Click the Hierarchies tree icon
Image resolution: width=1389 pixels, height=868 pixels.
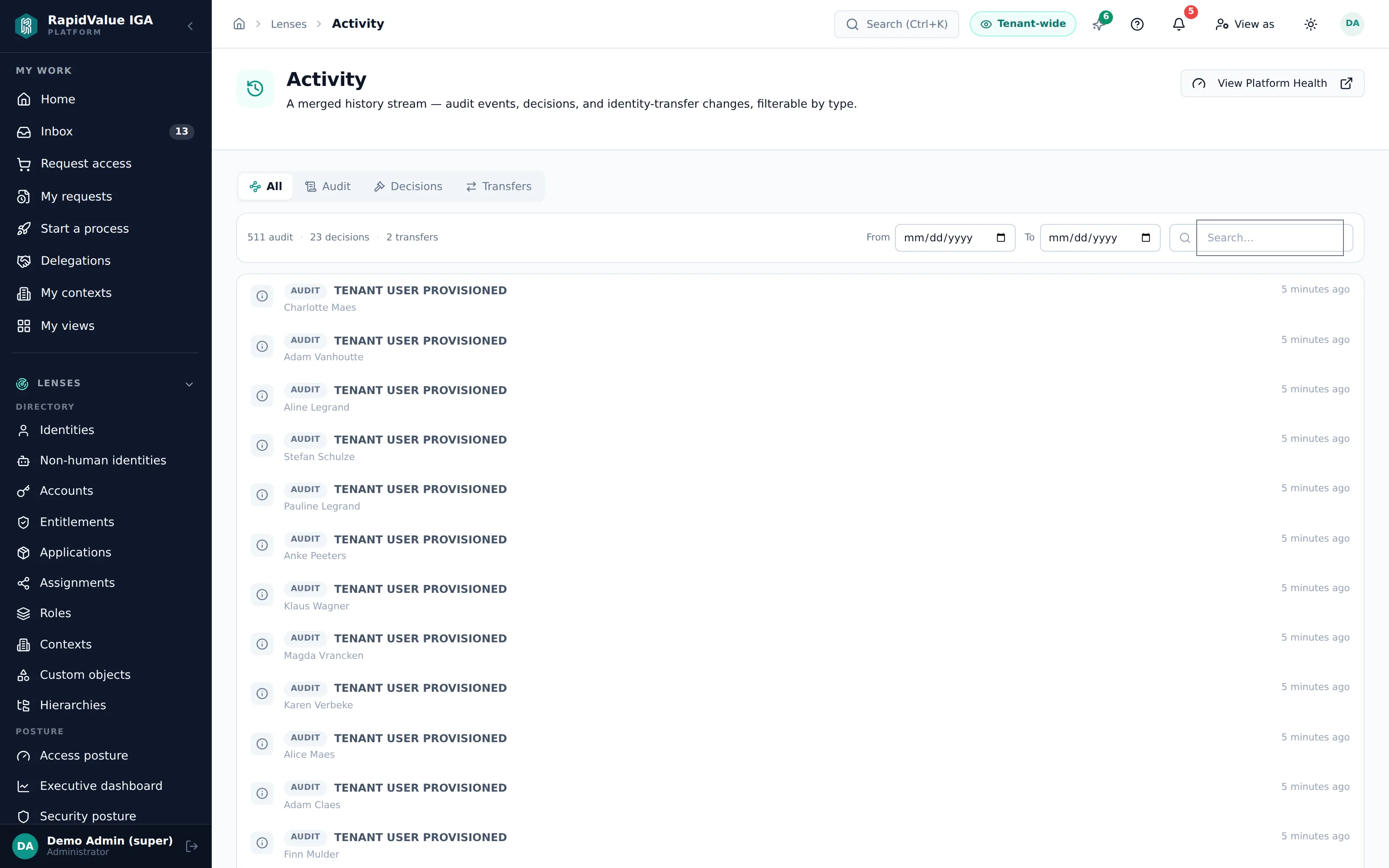pos(23,706)
